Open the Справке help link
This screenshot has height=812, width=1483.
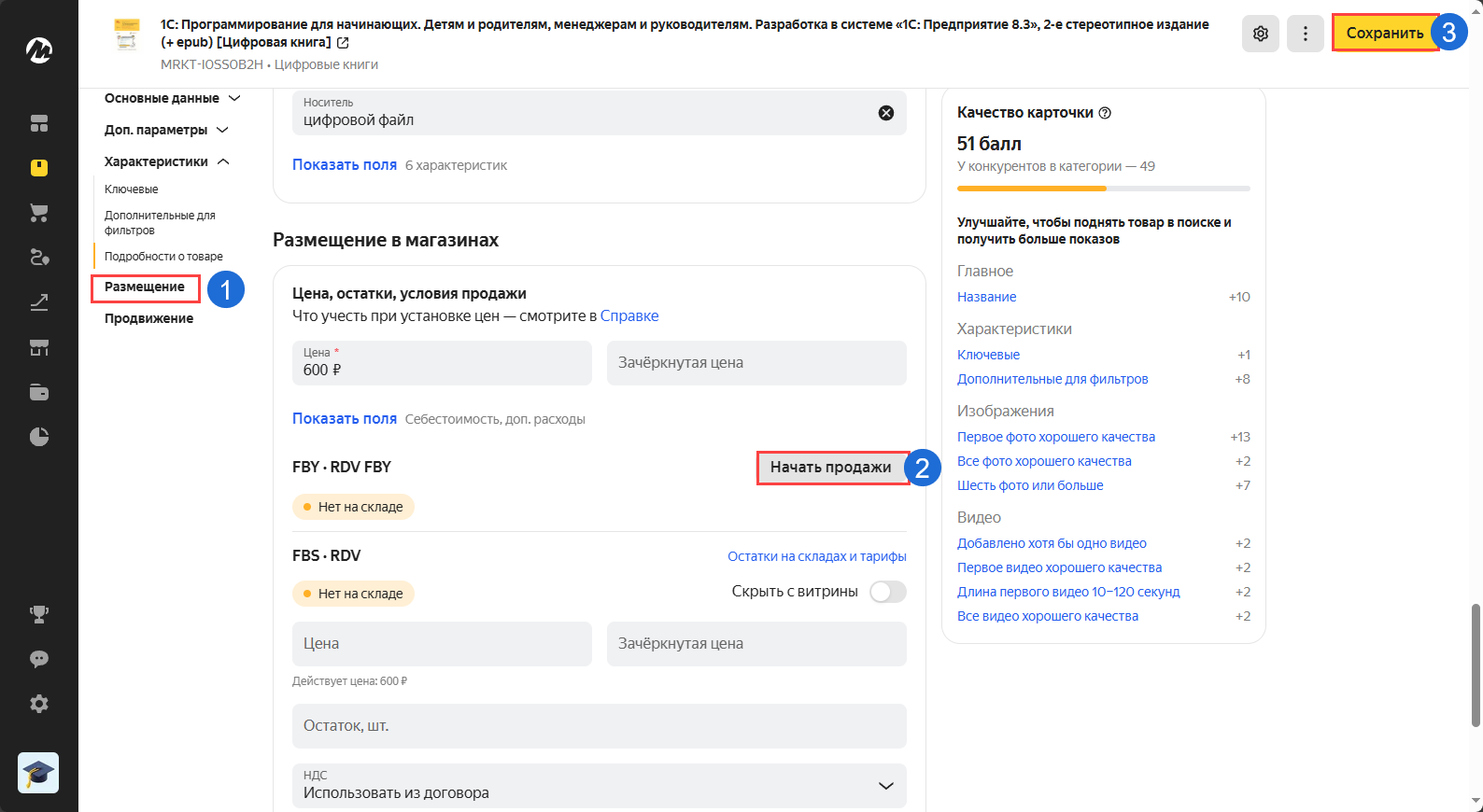629,315
